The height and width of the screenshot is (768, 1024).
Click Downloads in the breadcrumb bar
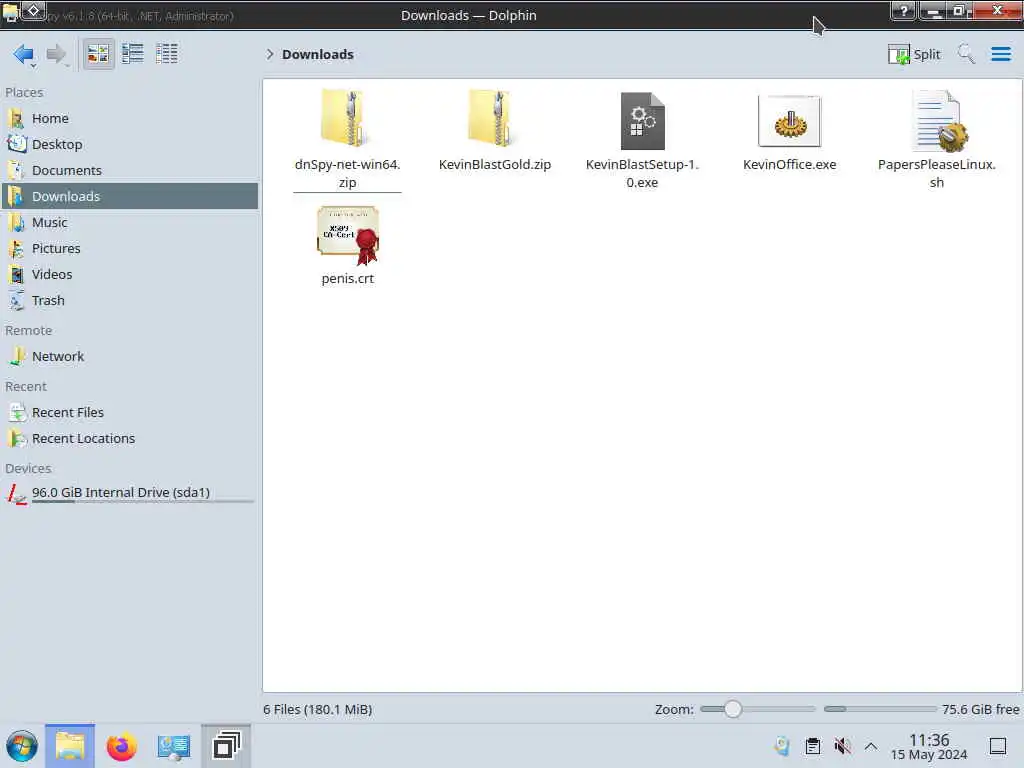[x=317, y=54]
